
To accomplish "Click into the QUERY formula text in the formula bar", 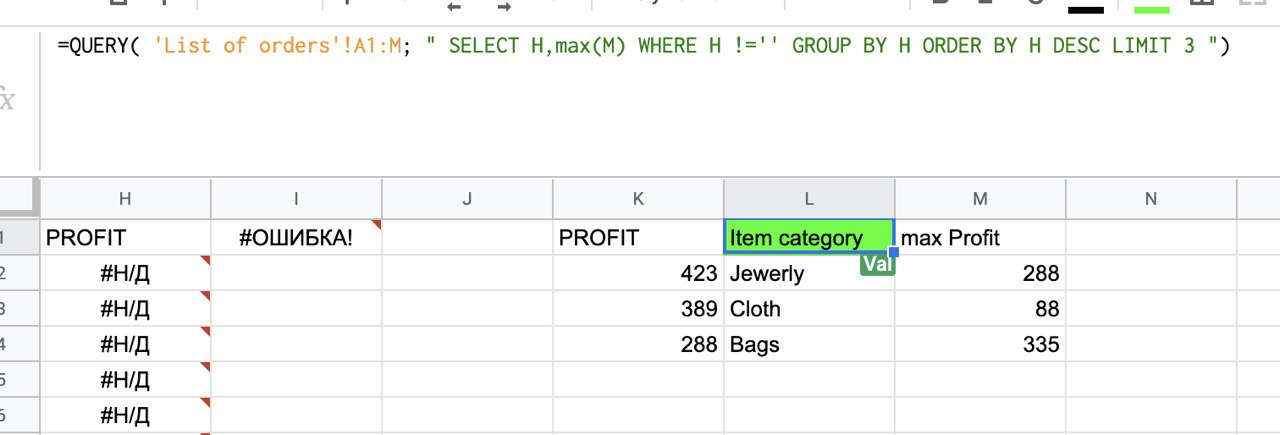I will coord(643,46).
